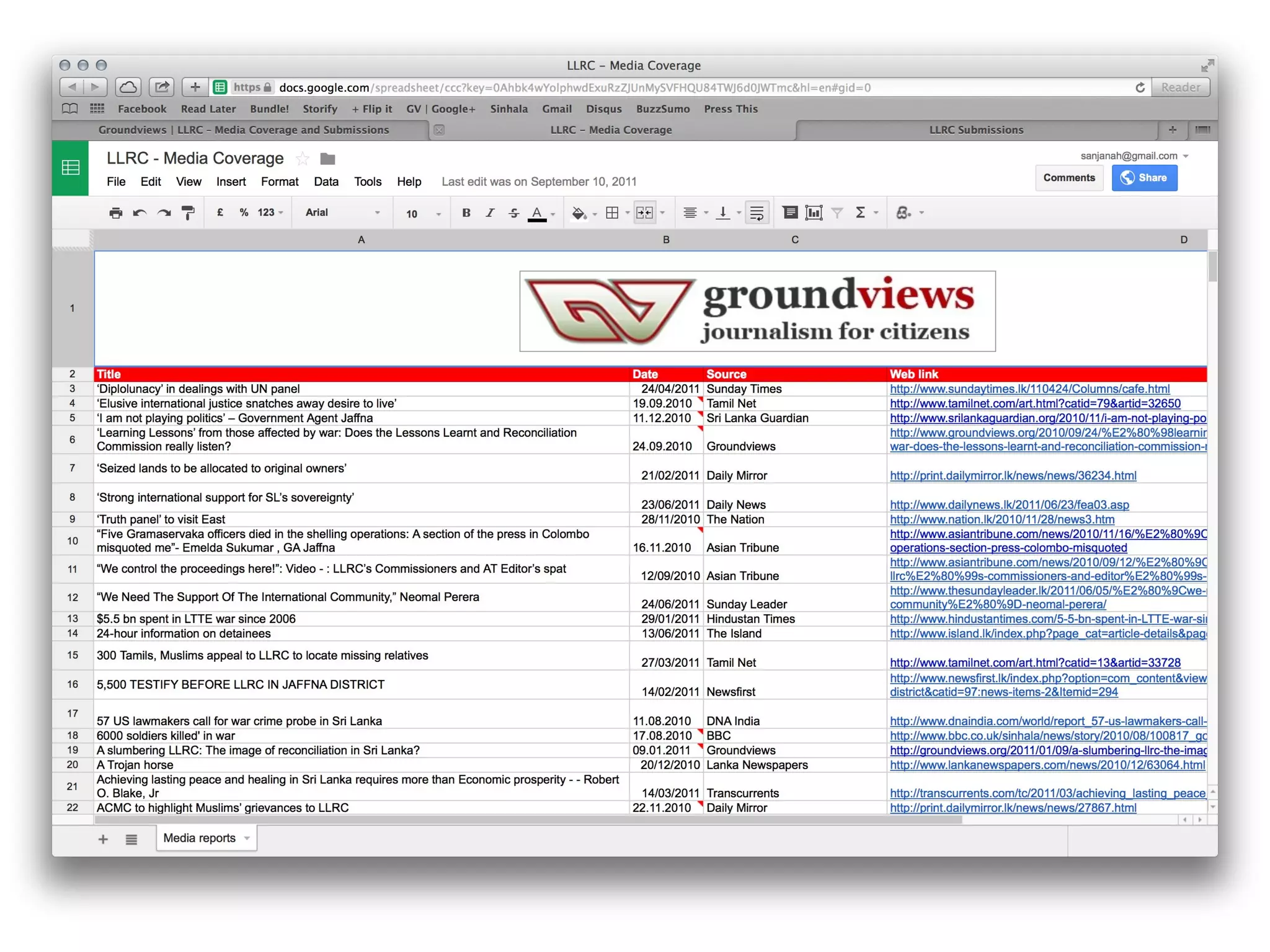Expand the Media reports sheet tab menu

247,838
